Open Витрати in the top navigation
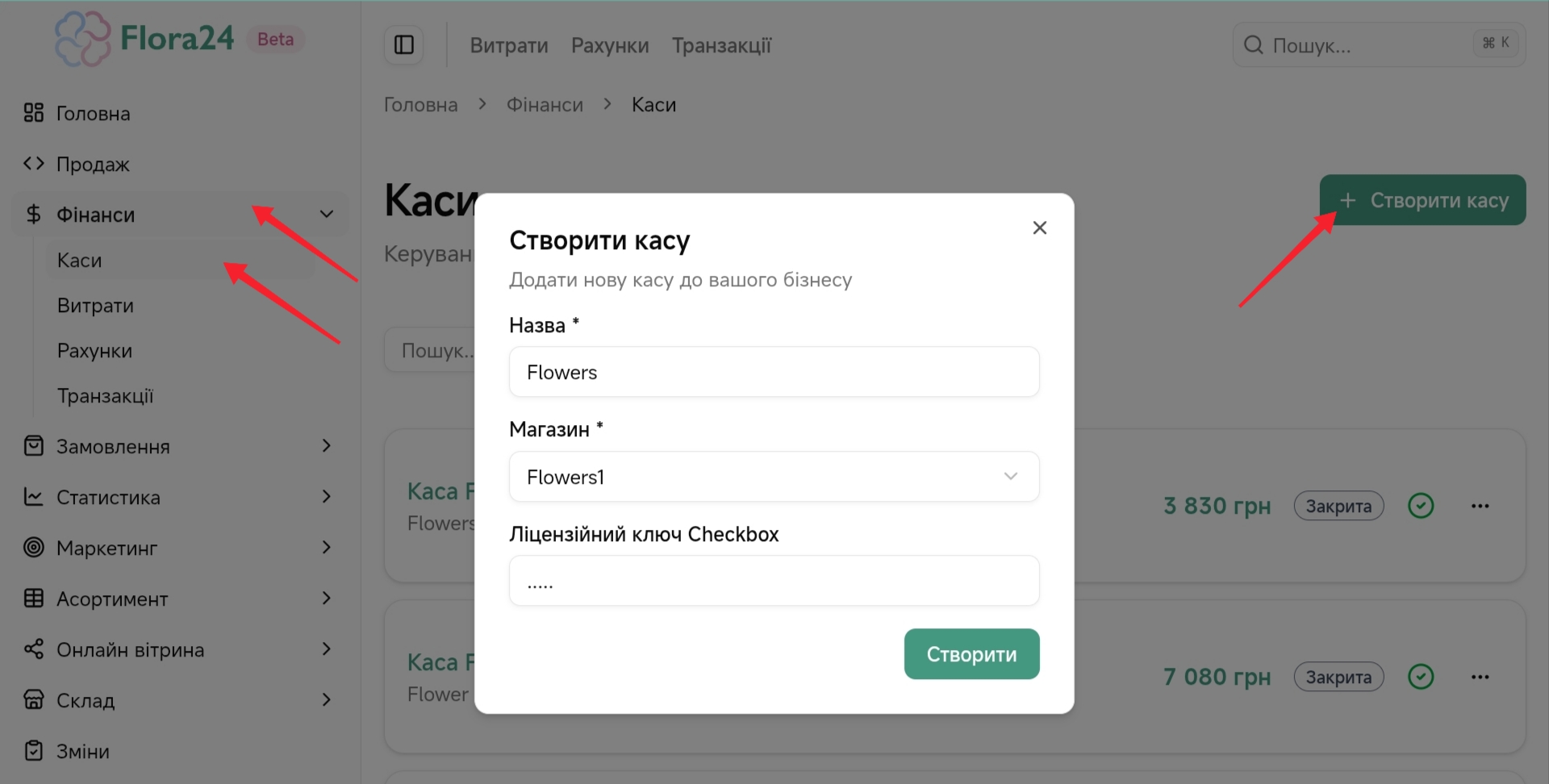 (509, 46)
